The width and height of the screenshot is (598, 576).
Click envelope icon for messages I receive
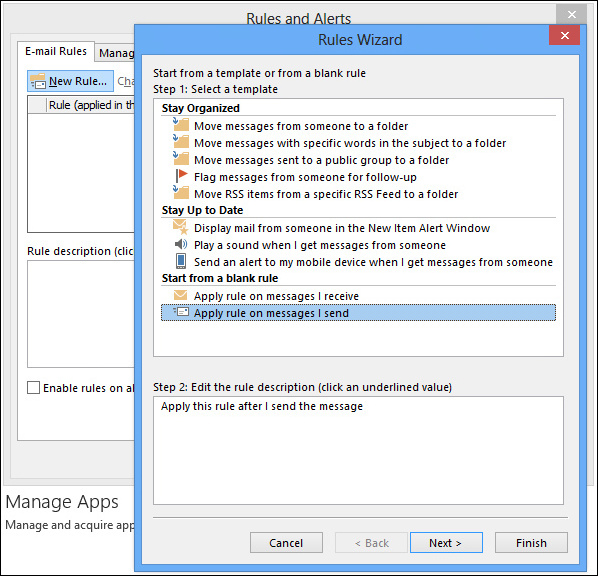coord(180,295)
